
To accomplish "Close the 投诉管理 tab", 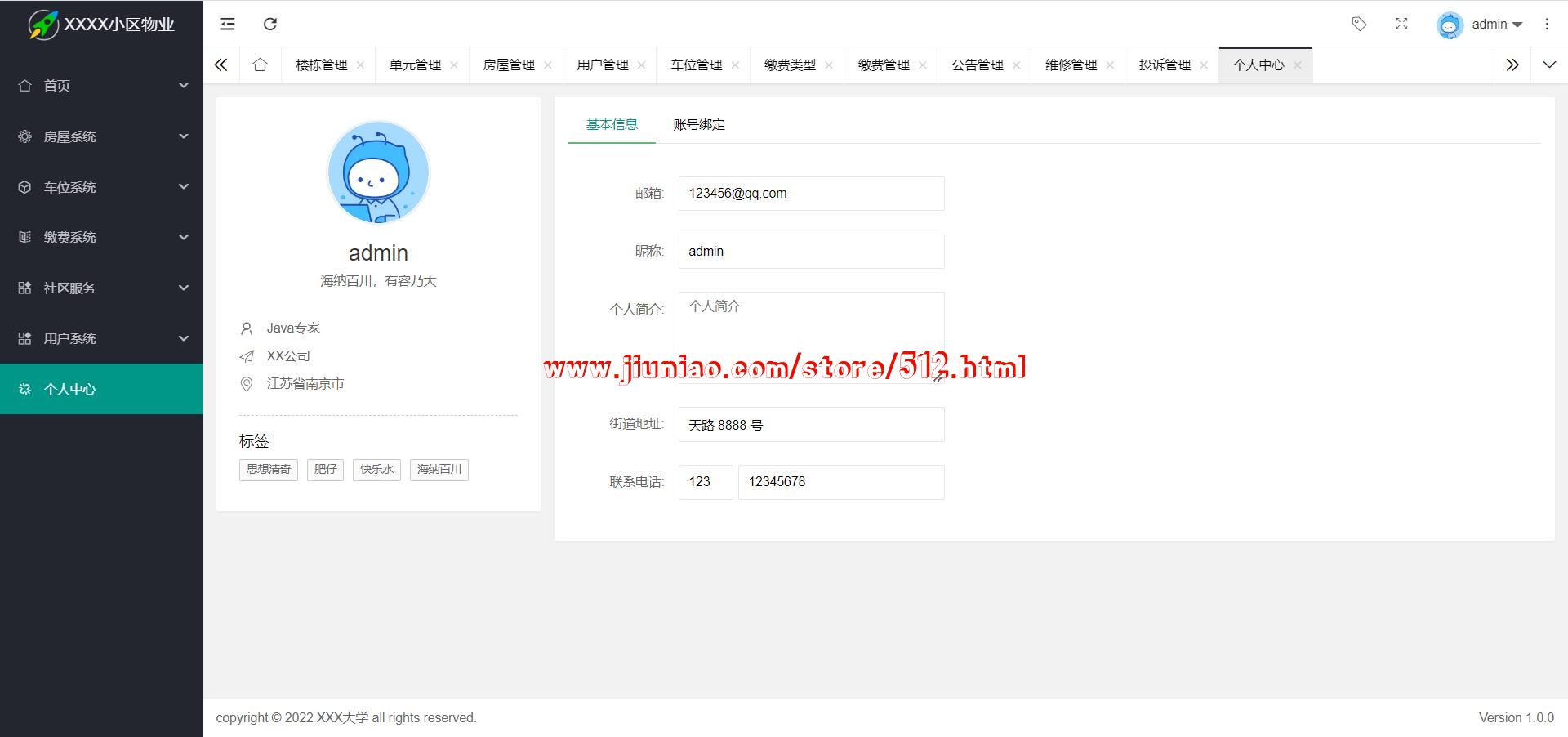I will coord(1204,65).
